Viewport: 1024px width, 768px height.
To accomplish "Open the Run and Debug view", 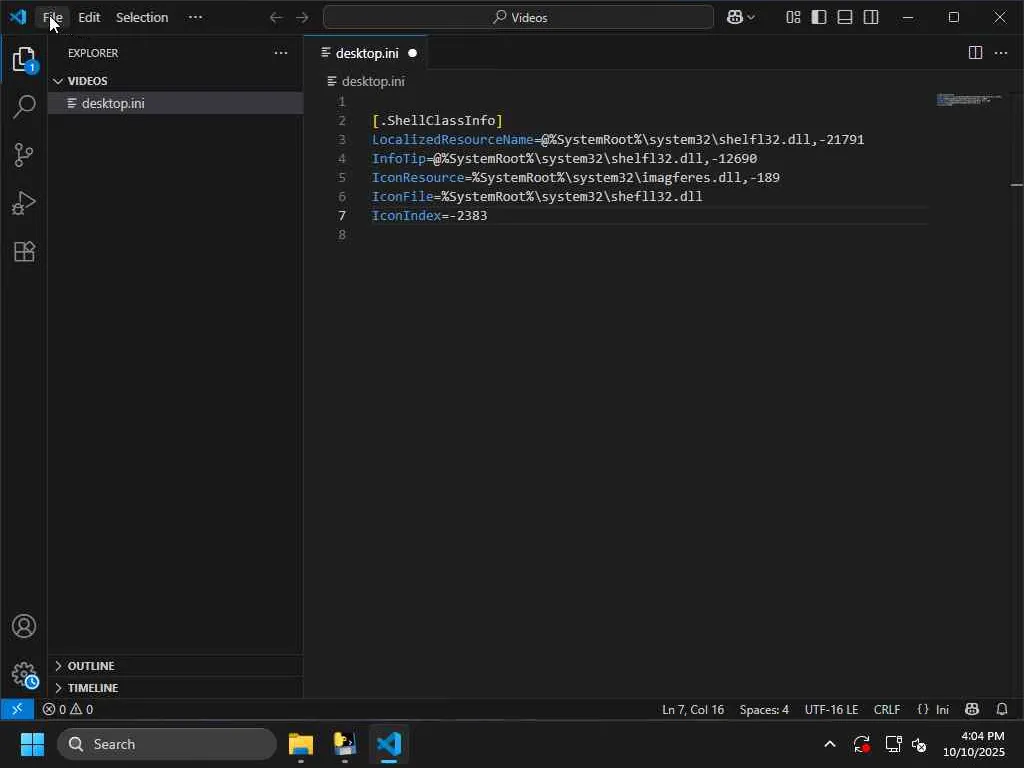I will pos(24,203).
